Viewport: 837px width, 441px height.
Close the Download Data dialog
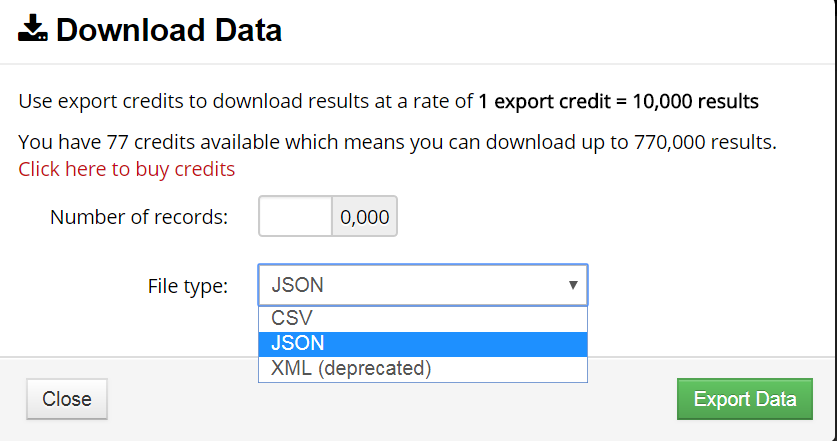pos(67,399)
